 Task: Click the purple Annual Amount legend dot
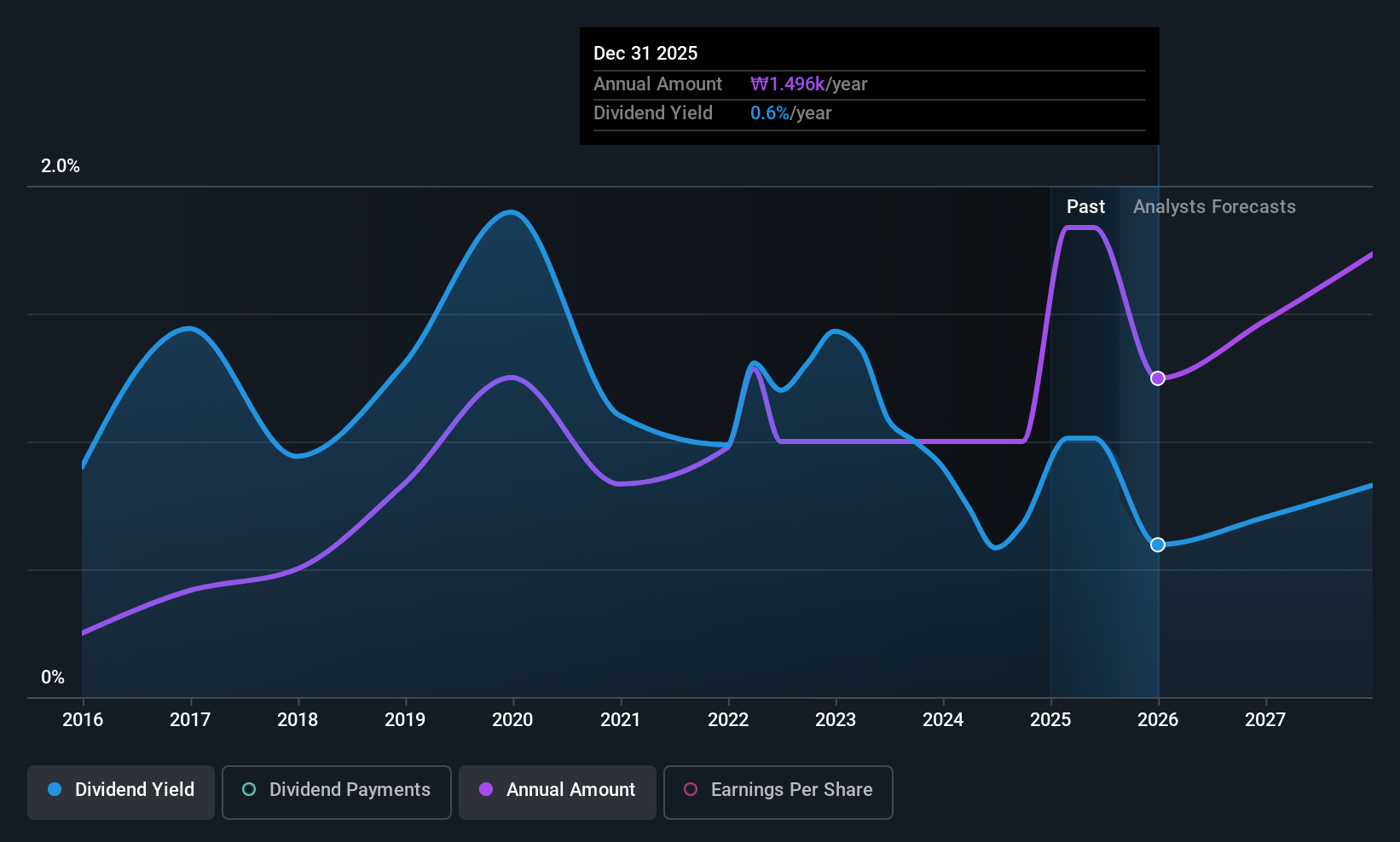coord(486,789)
